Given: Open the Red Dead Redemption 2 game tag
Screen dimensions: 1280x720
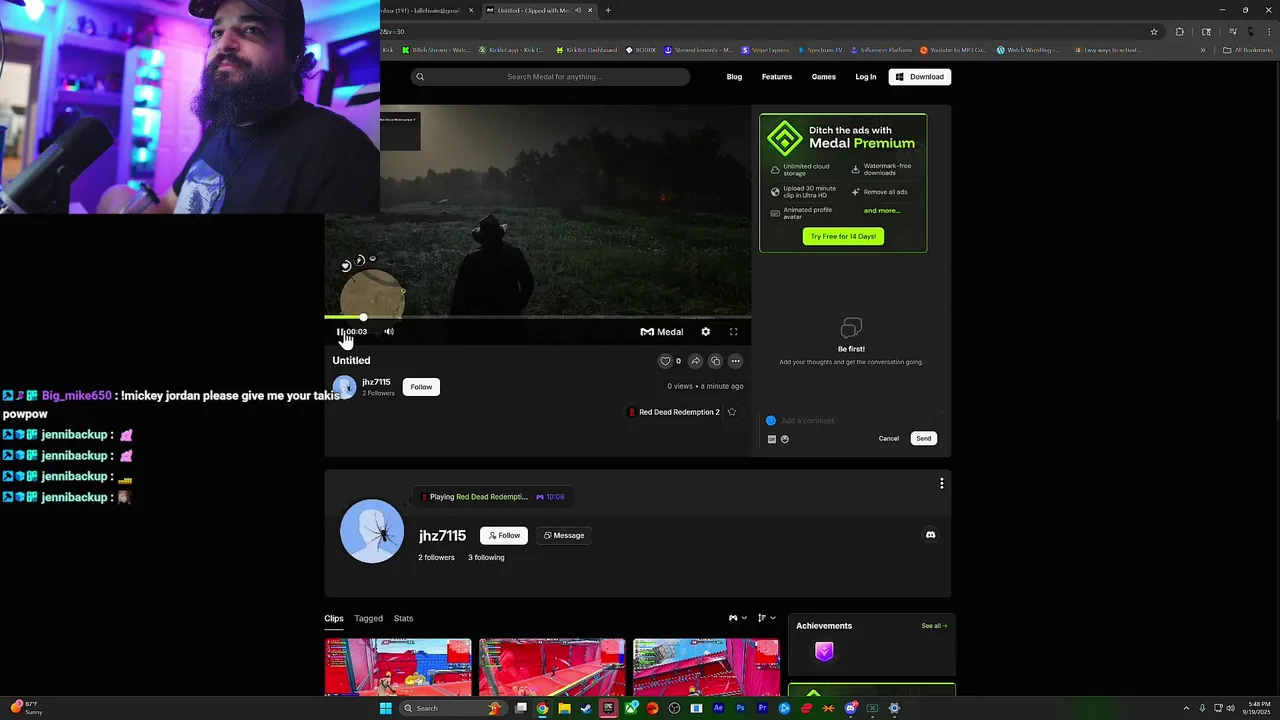Looking at the screenshot, I should click(x=674, y=412).
